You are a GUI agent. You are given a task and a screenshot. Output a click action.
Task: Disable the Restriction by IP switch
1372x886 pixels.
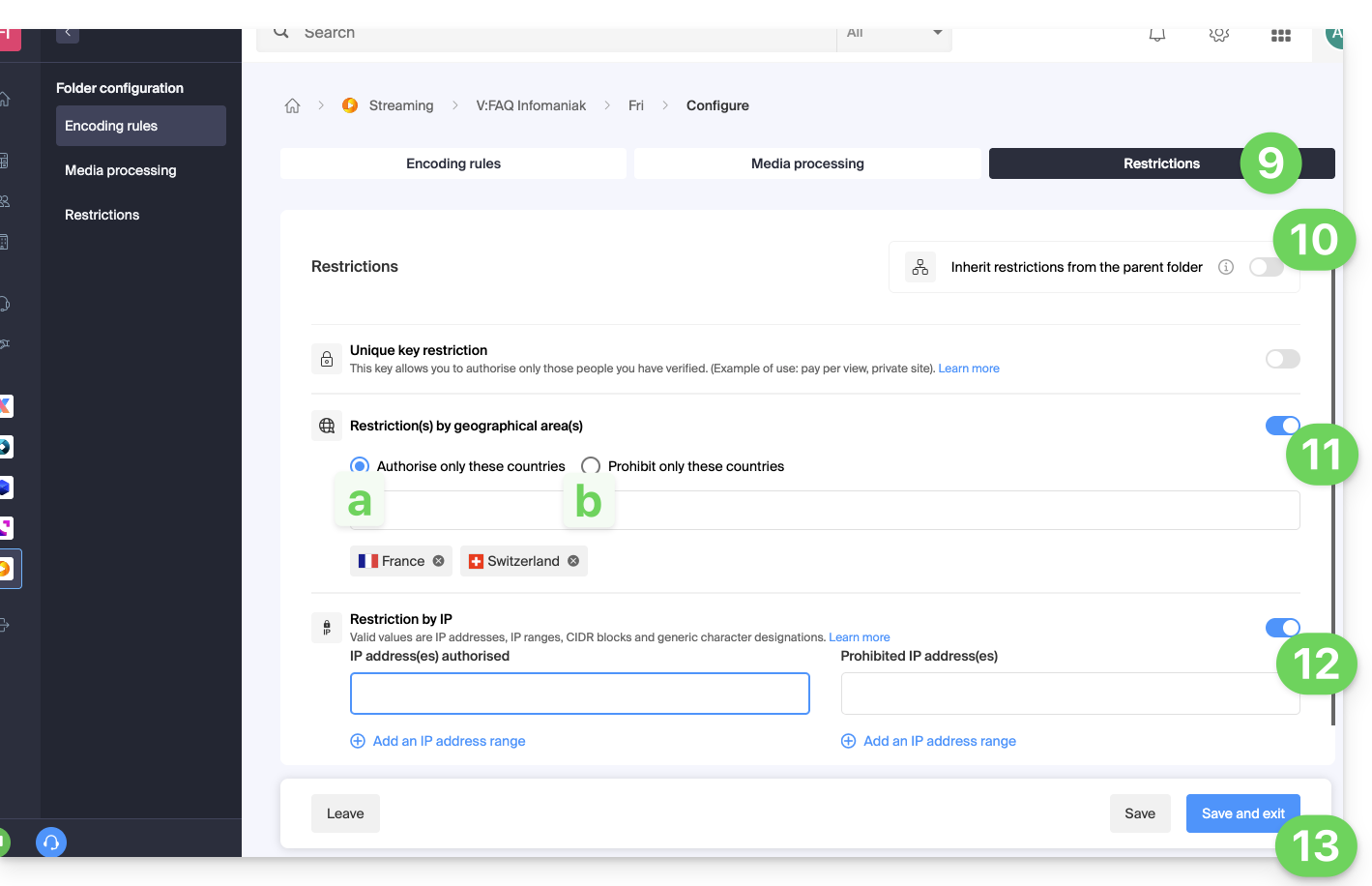click(x=1282, y=628)
